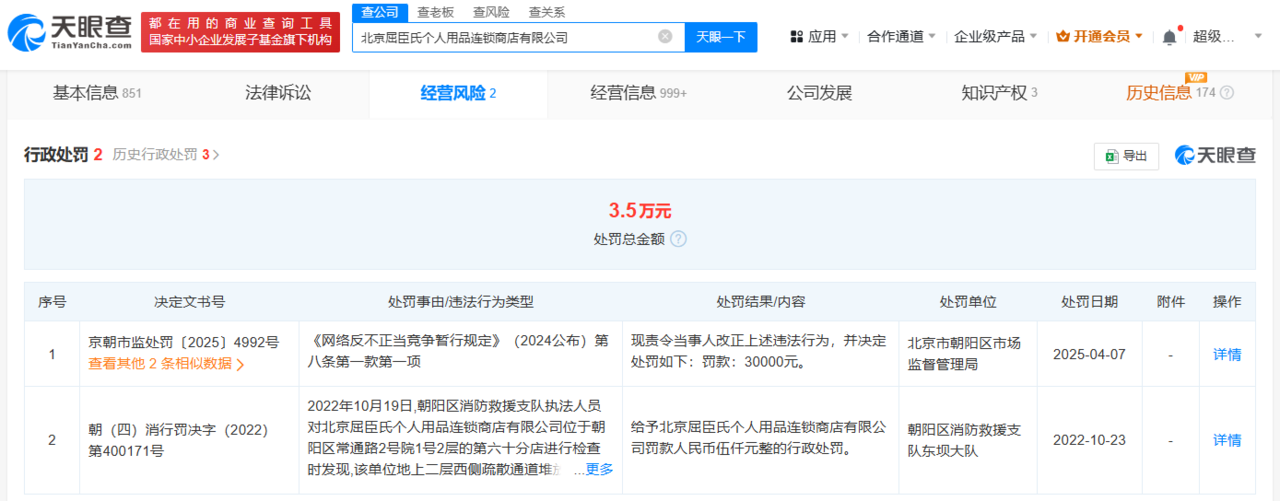Click the 网络反不正当竞争暂行规定 violation cell
The height and width of the screenshot is (501, 1280).
click(460, 353)
